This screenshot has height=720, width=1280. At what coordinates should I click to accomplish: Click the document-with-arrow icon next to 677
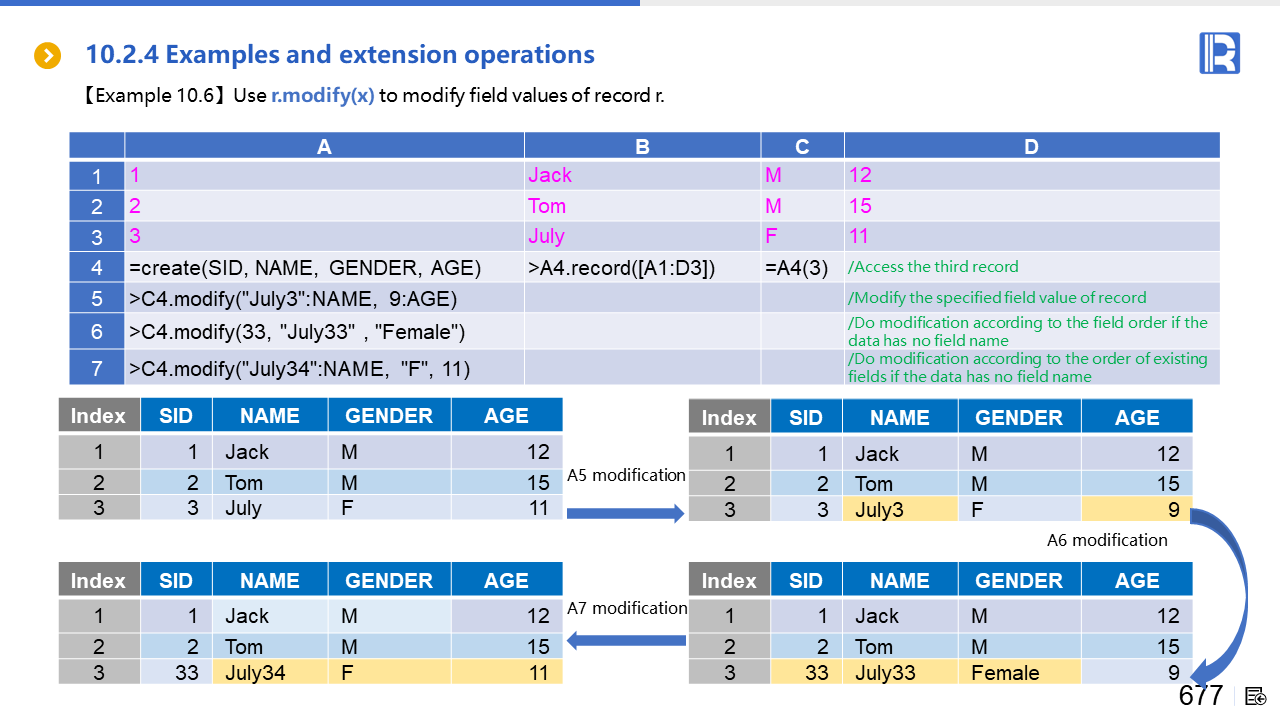click(1256, 696)
